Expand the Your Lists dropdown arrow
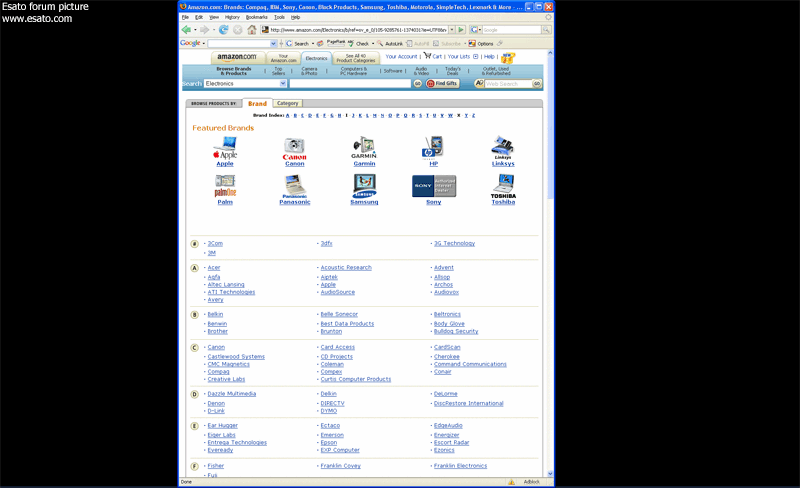This screenshot has height=488, width=800. (476, 57)
